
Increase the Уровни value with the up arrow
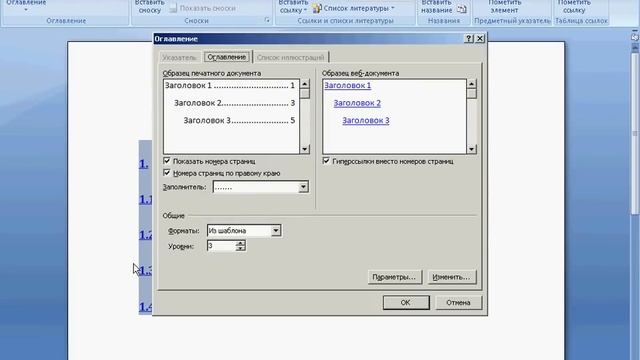click(240, 243)
